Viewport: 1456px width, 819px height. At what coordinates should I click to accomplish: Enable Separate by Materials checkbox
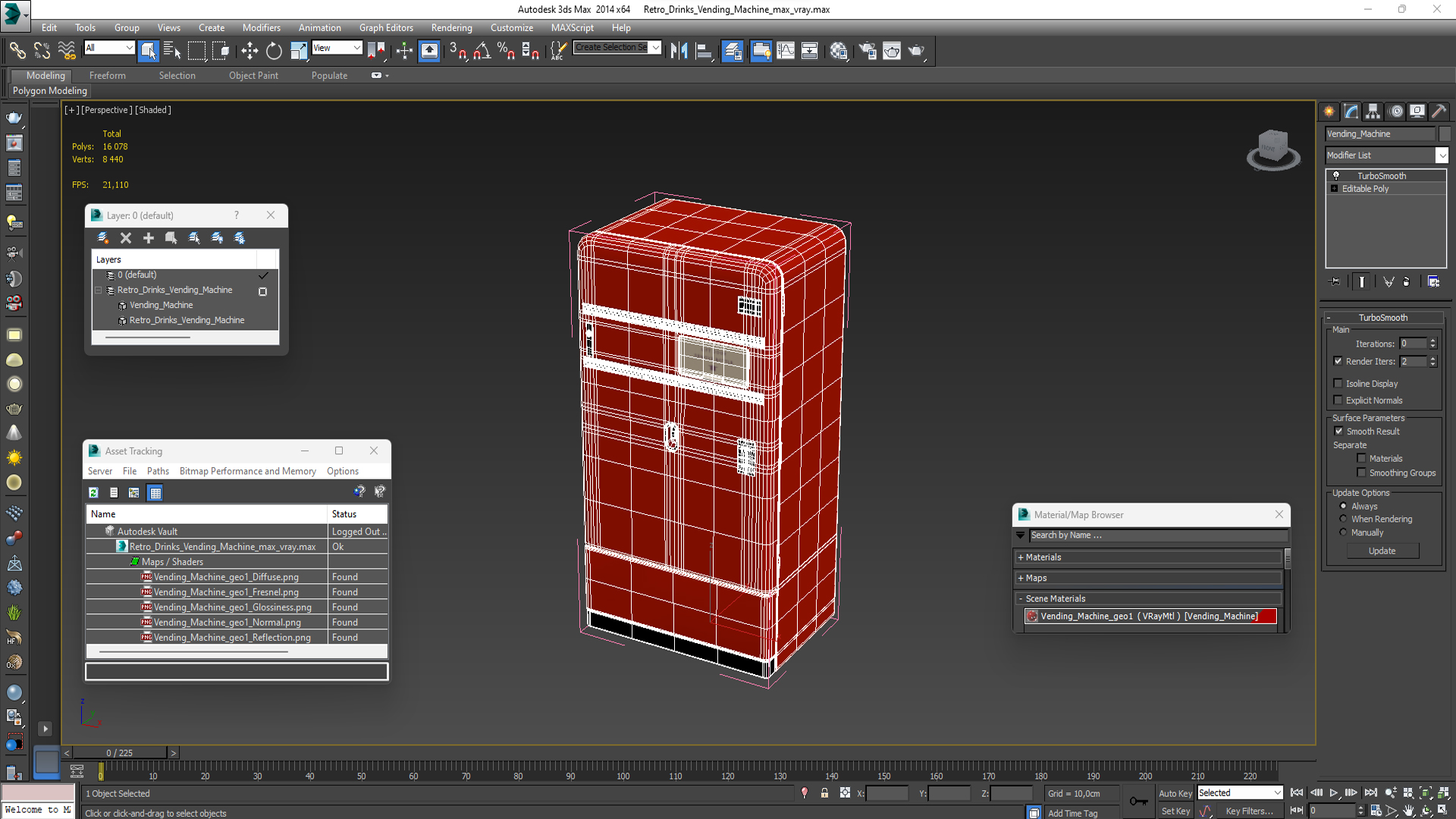coord(1362,458)
